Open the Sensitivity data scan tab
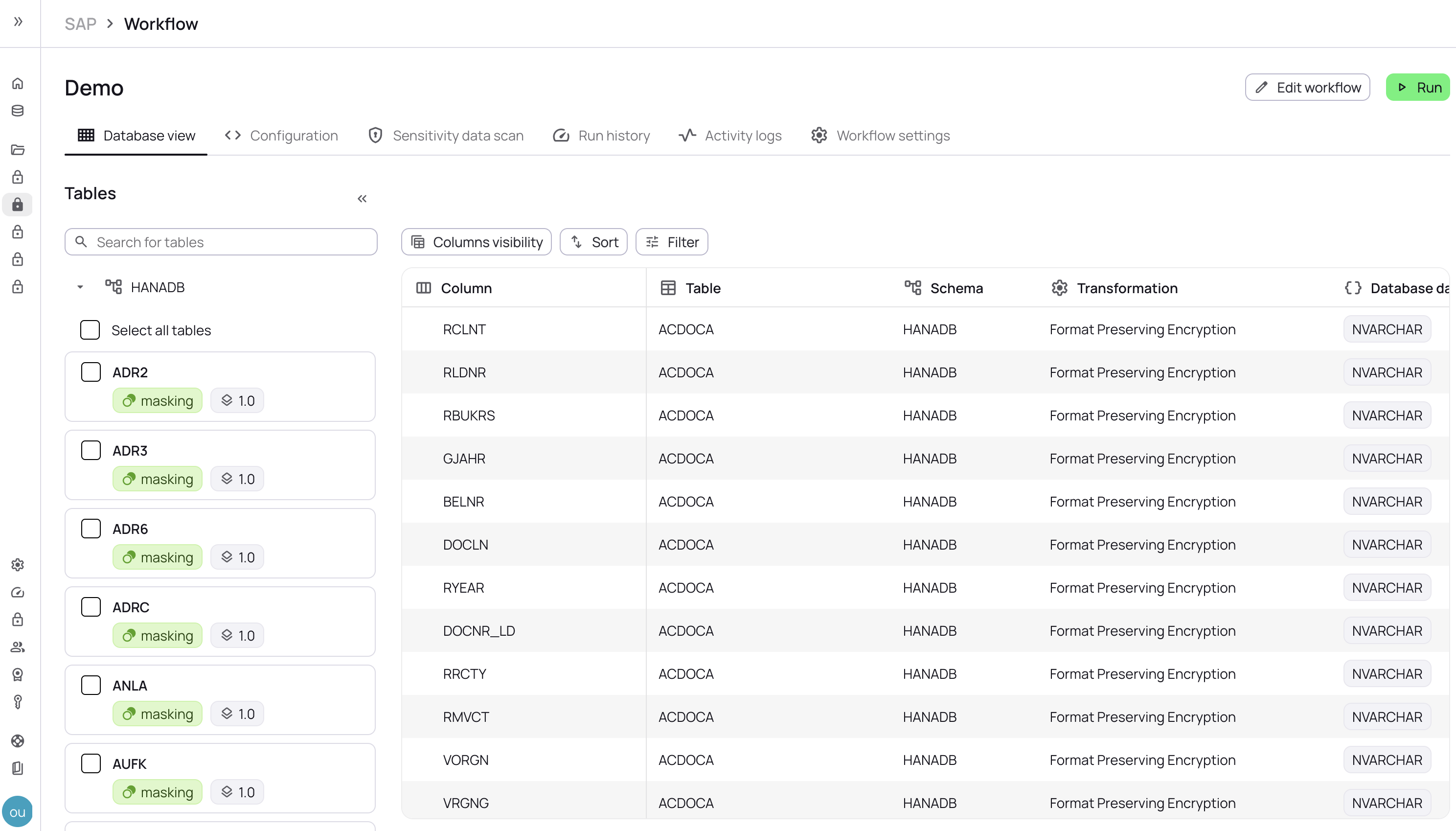Screen dimensions: 1456x831 click(x=446, y=135)
